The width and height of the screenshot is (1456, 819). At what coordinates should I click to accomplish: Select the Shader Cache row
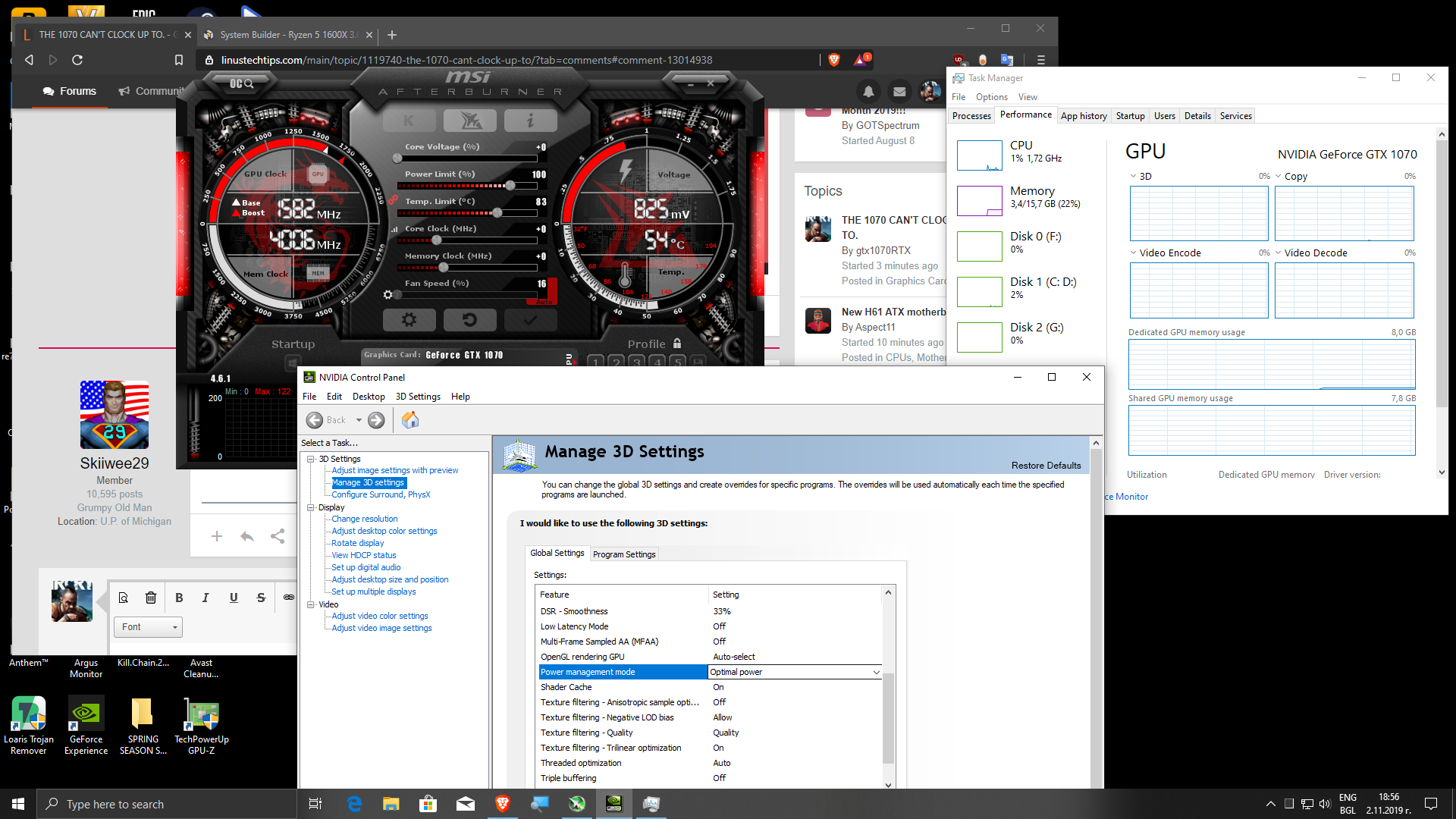click(709, 687)
